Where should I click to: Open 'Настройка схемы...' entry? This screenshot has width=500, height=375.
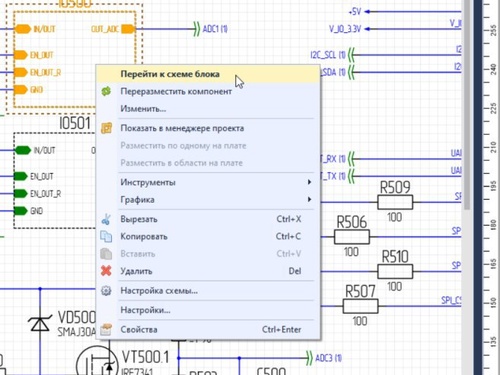[208, 291]
